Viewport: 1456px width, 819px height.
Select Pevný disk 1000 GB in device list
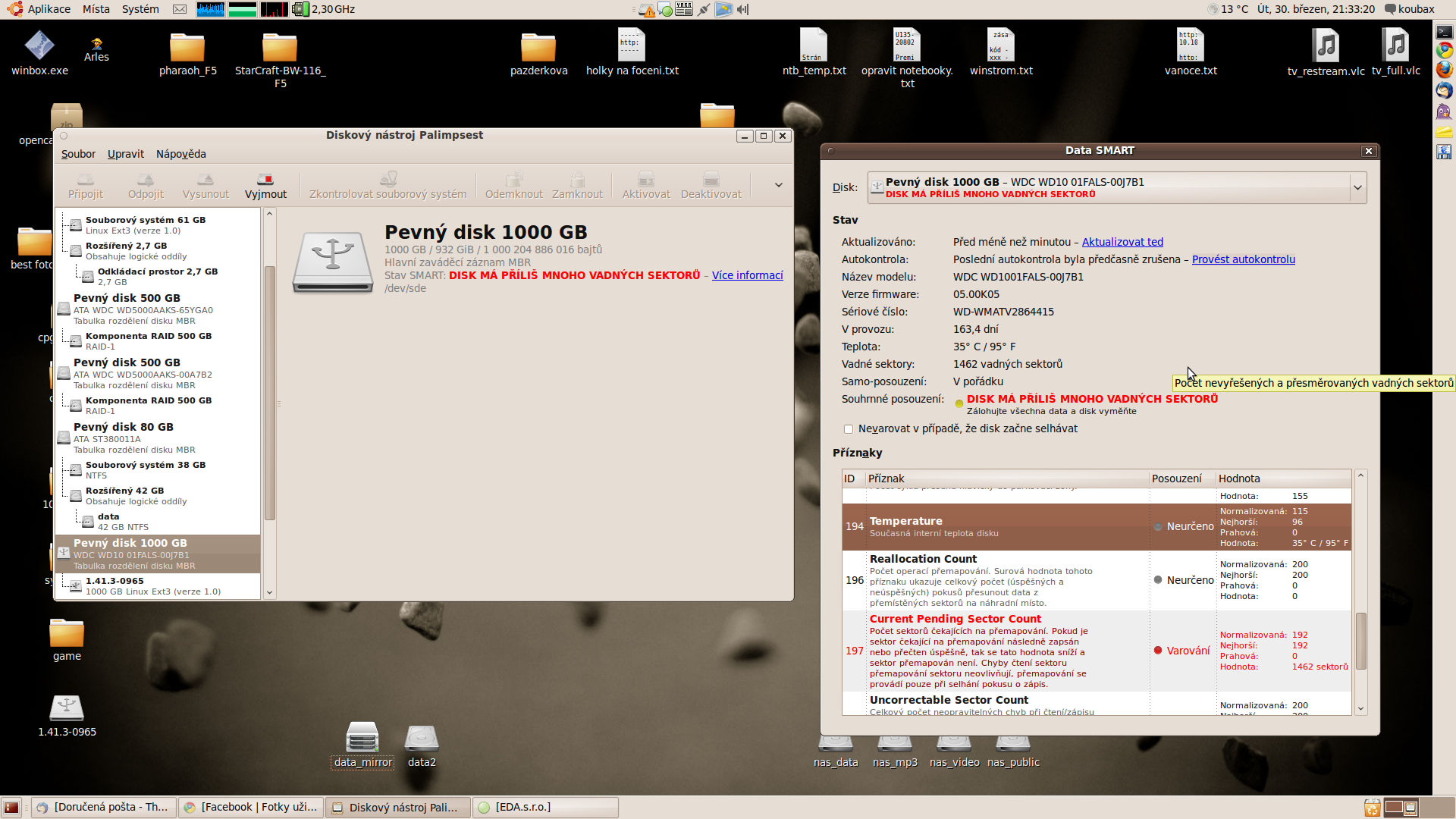pyautogui.click(x=158, y=554)
